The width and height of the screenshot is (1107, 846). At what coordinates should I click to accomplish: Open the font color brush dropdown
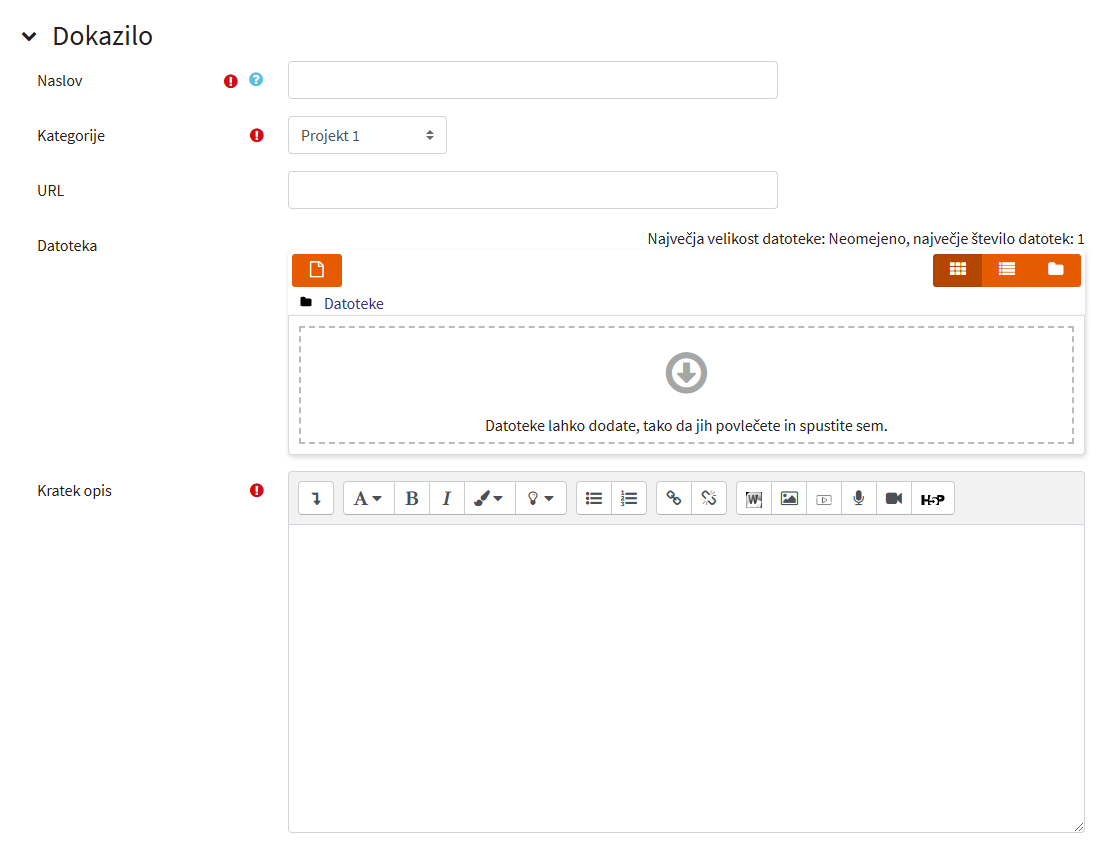[x=489, y=498]
